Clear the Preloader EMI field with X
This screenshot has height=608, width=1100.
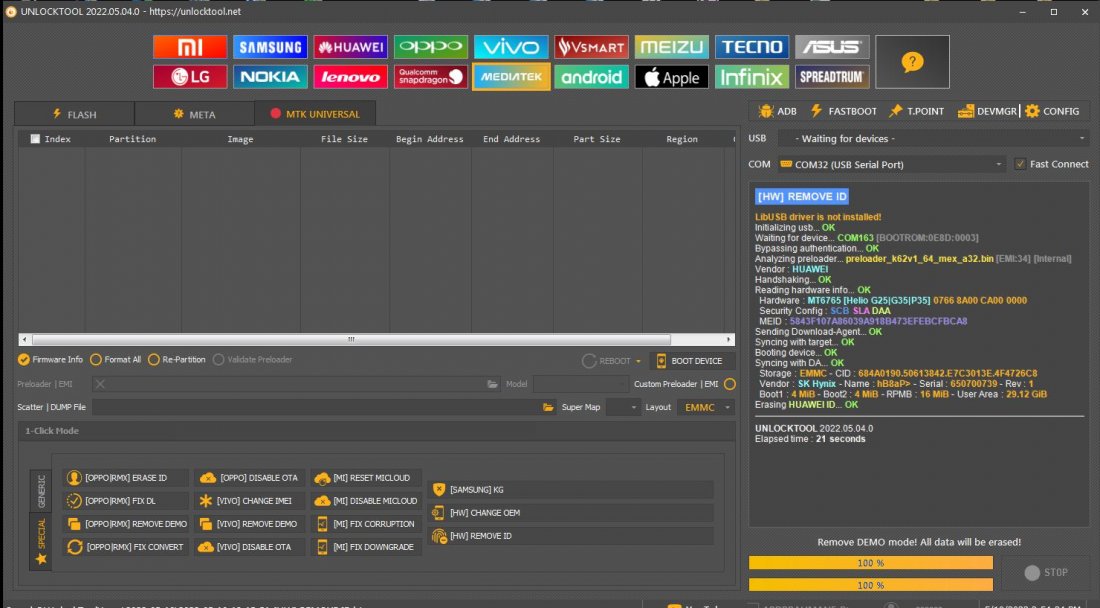point(100,384)
